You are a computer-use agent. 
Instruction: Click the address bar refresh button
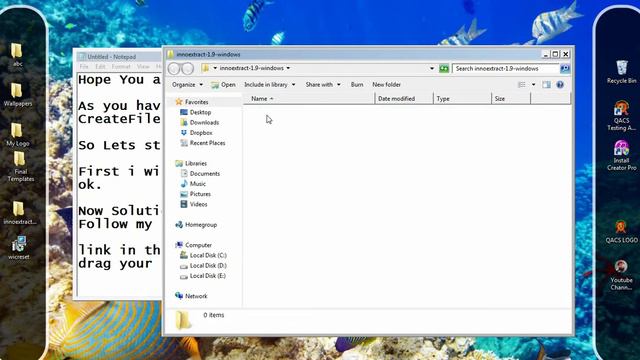444,69
